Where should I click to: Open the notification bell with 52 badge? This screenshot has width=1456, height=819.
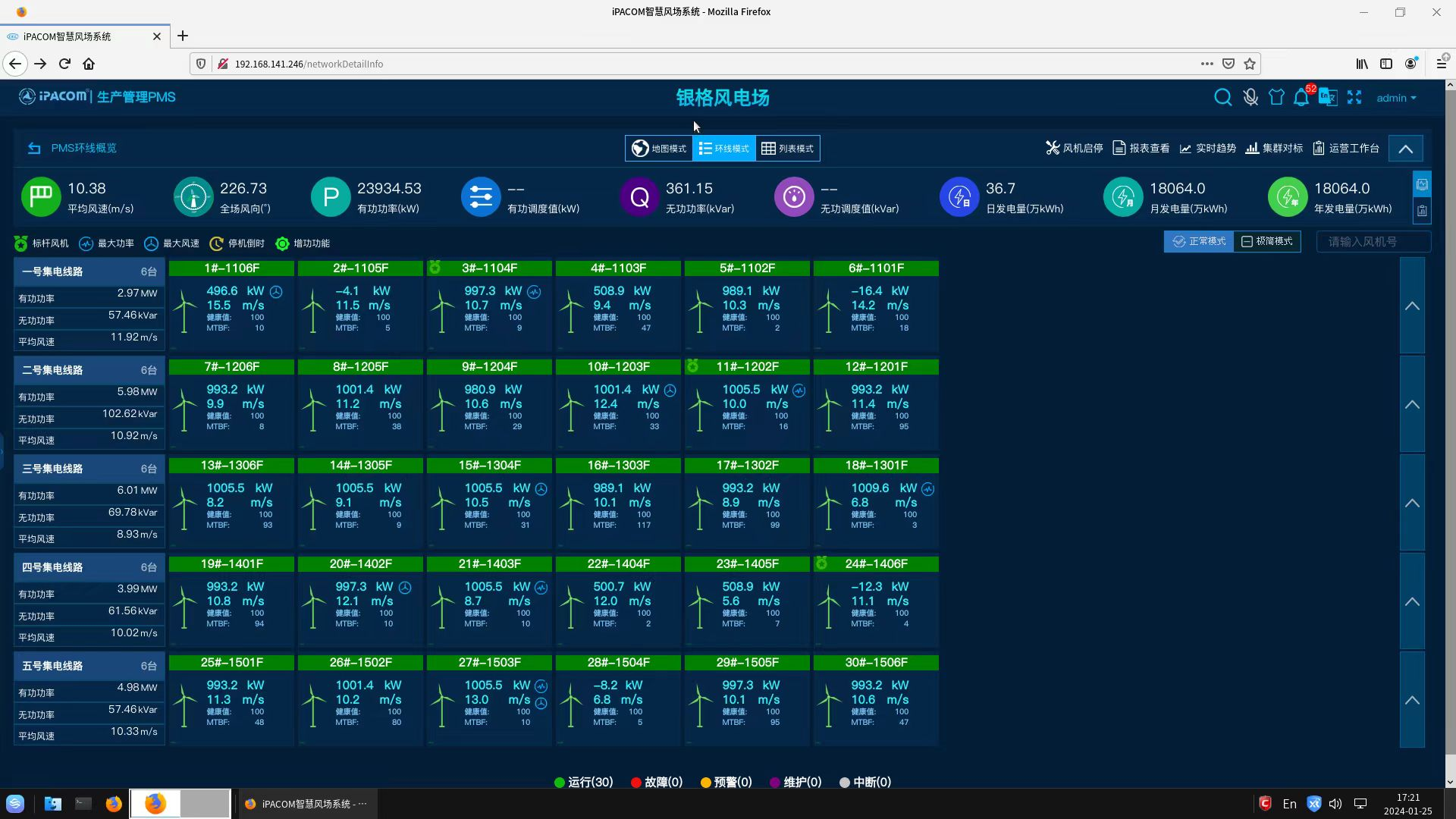click(x=1301, y=97)
